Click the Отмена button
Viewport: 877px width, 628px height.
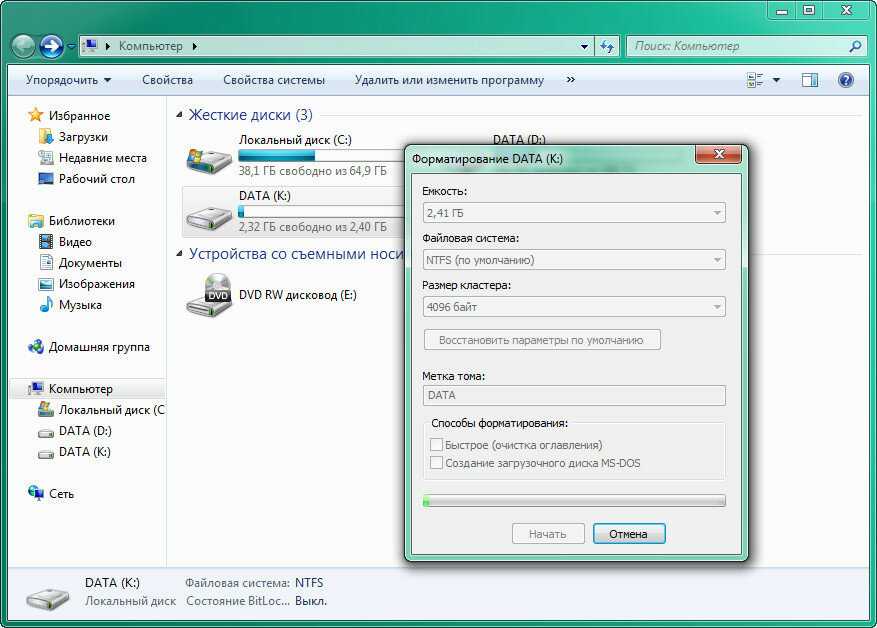pyautogui.click(x=629, y=534)
